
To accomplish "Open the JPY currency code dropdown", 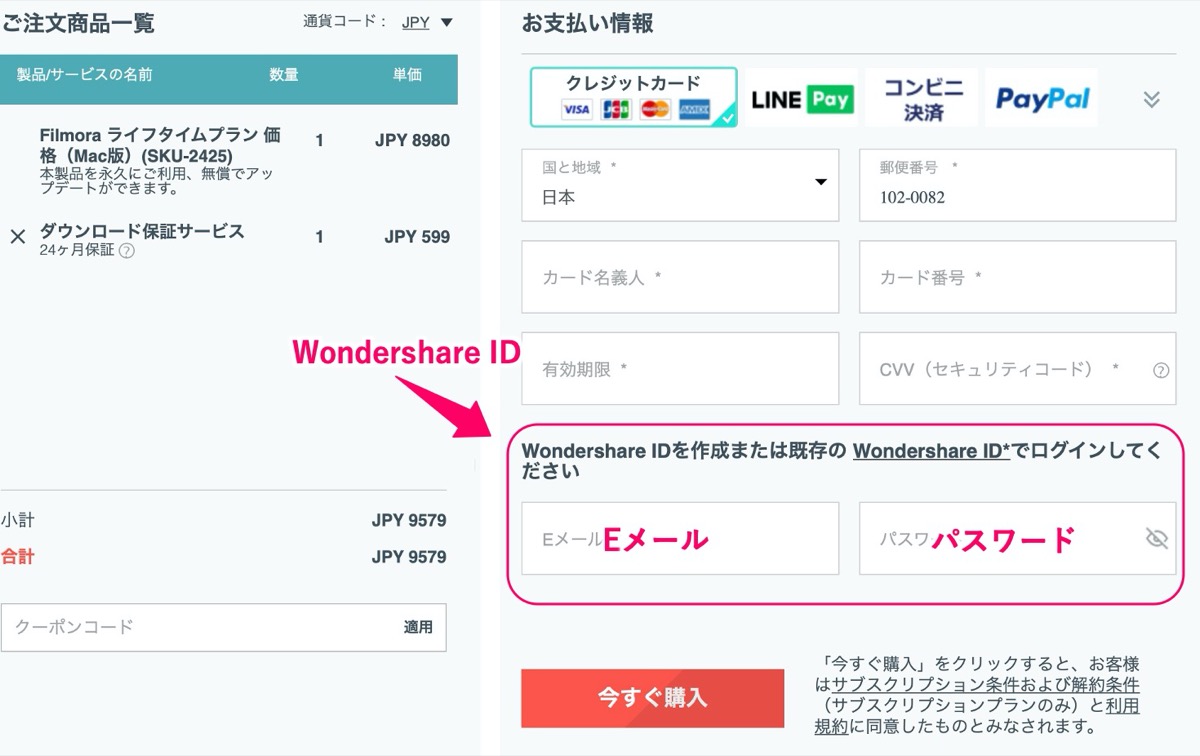I will point(427,22).
